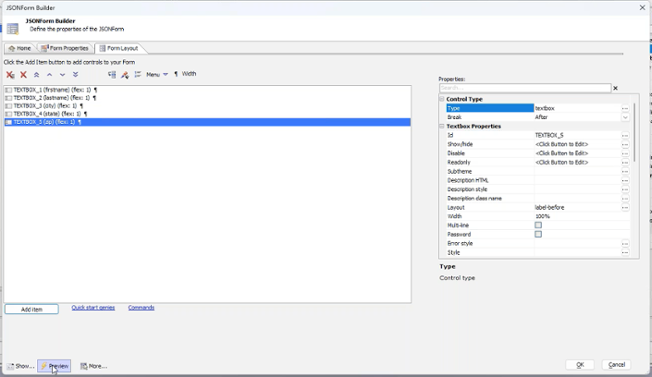This screenshot has width=652, height=377.
Task: Click the properties grid vertical scrollbar
Action: pos(634,133)
